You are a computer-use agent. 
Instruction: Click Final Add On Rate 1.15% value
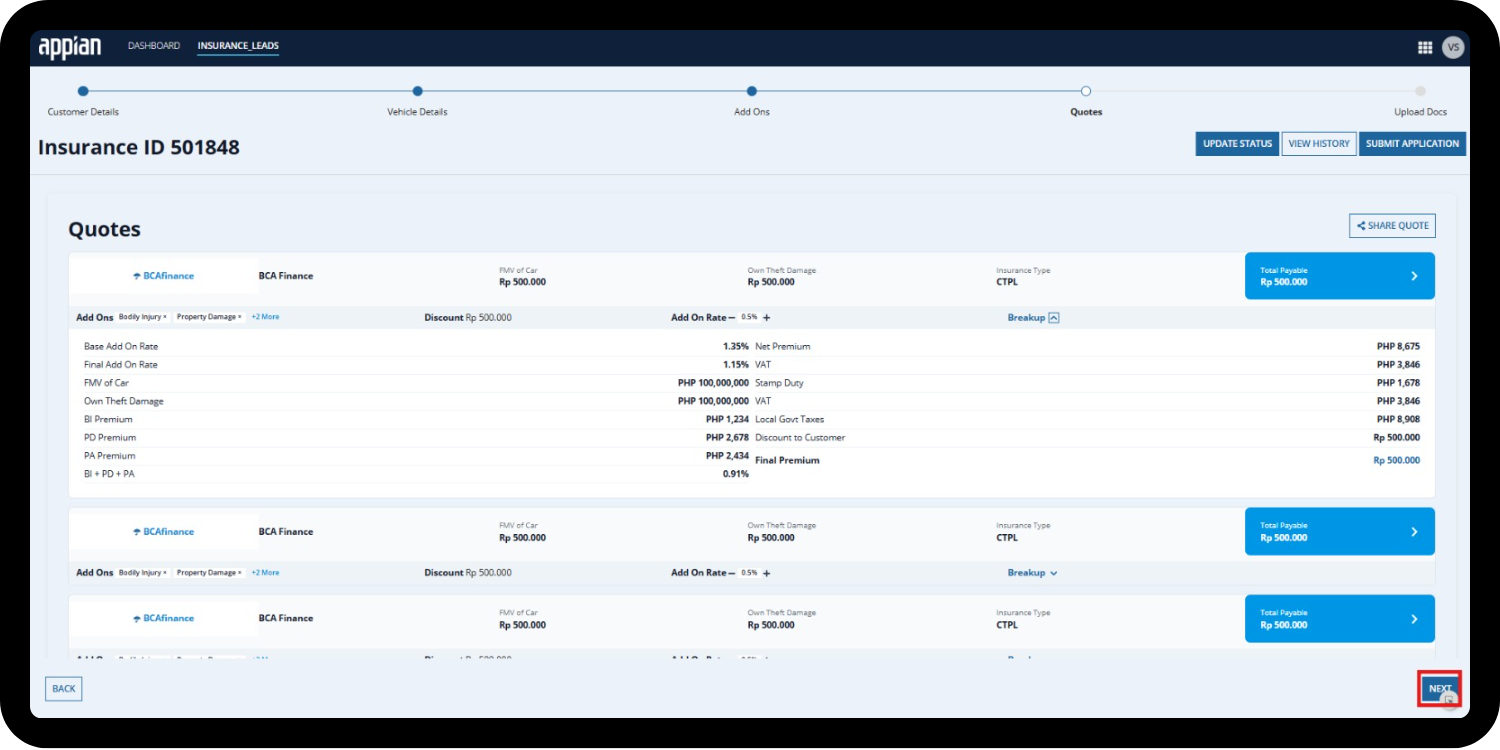pyautogui.click(x=736, y=365)
